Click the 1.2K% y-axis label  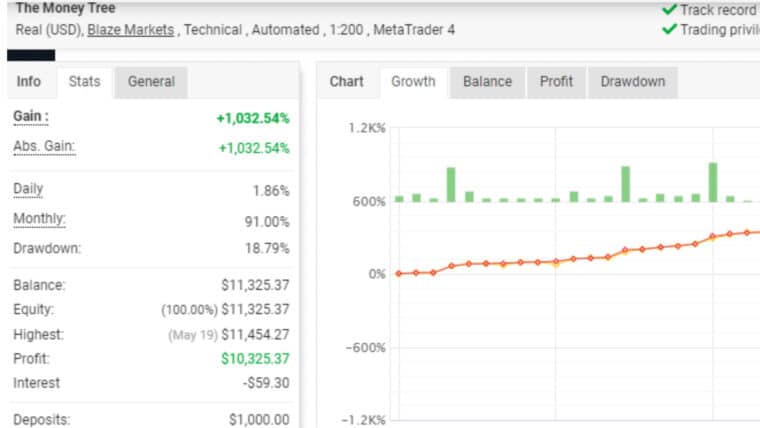(x=367, y=128)
